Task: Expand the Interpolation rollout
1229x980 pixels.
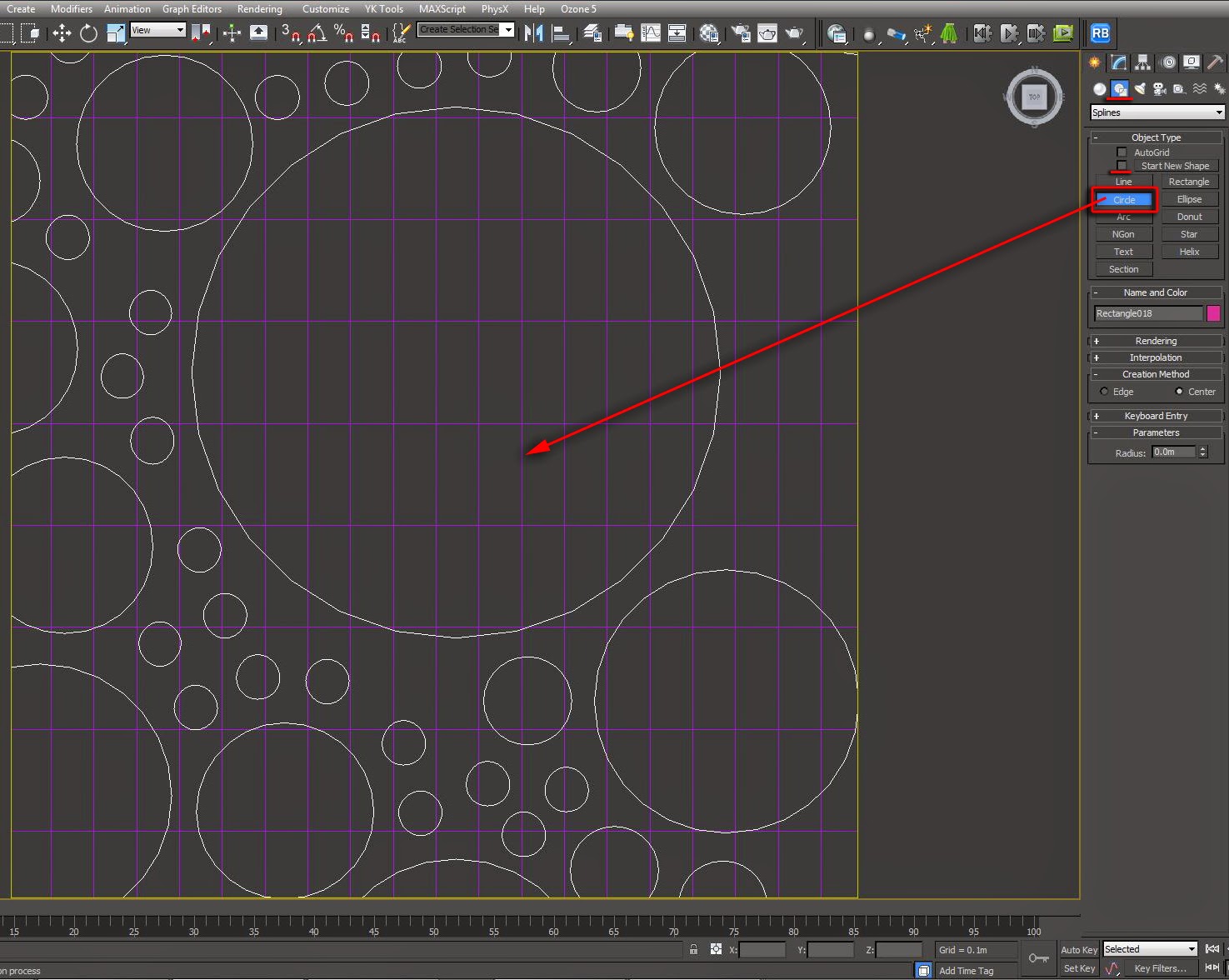Action: pos(1156,357)
